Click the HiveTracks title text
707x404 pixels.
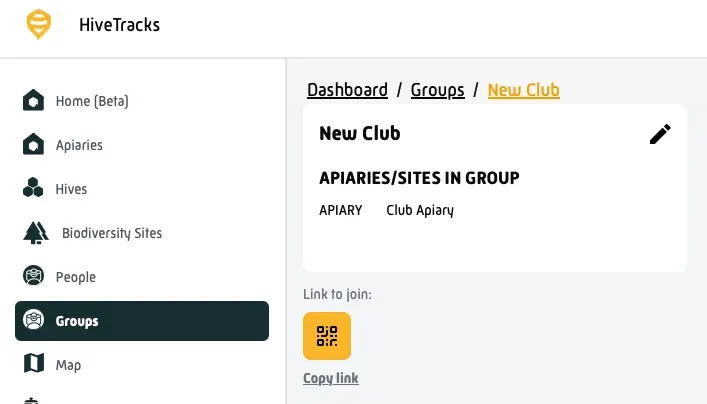click(x=119, y=25)
